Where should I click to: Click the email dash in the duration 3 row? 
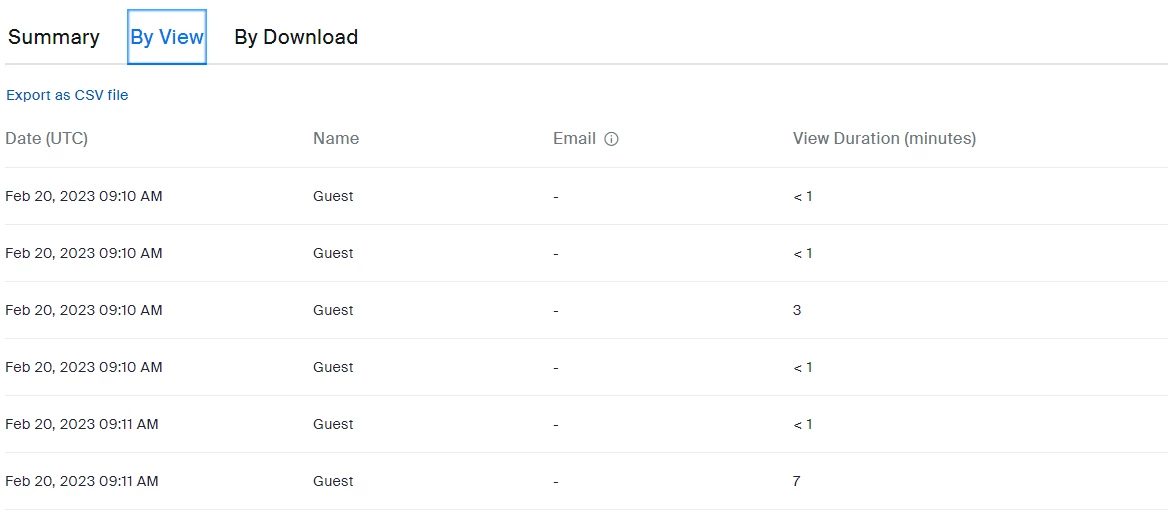point(556,310)
